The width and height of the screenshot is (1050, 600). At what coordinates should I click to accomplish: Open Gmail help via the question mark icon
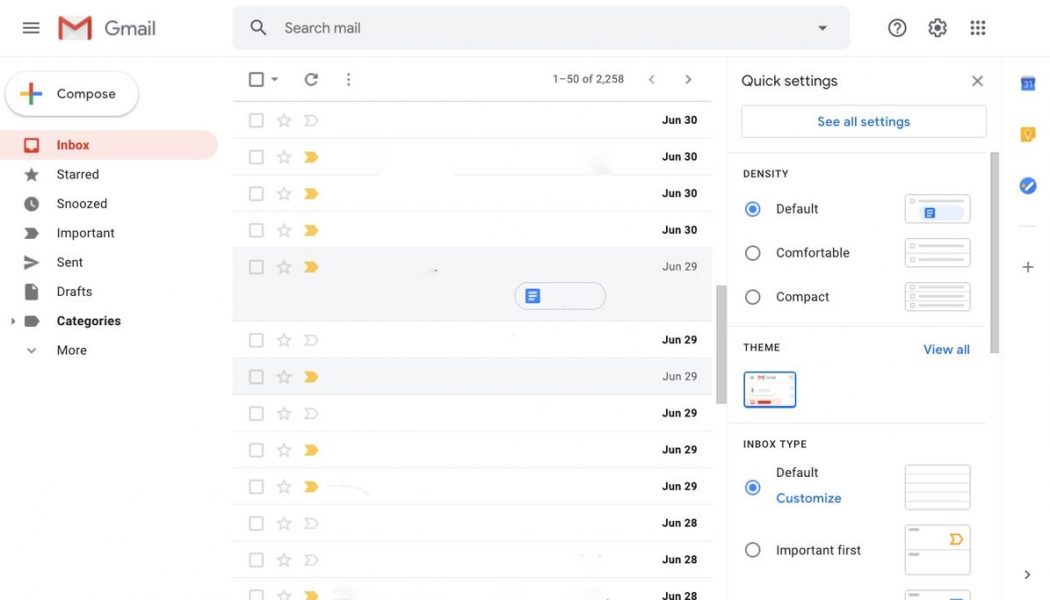coord(895,27)
